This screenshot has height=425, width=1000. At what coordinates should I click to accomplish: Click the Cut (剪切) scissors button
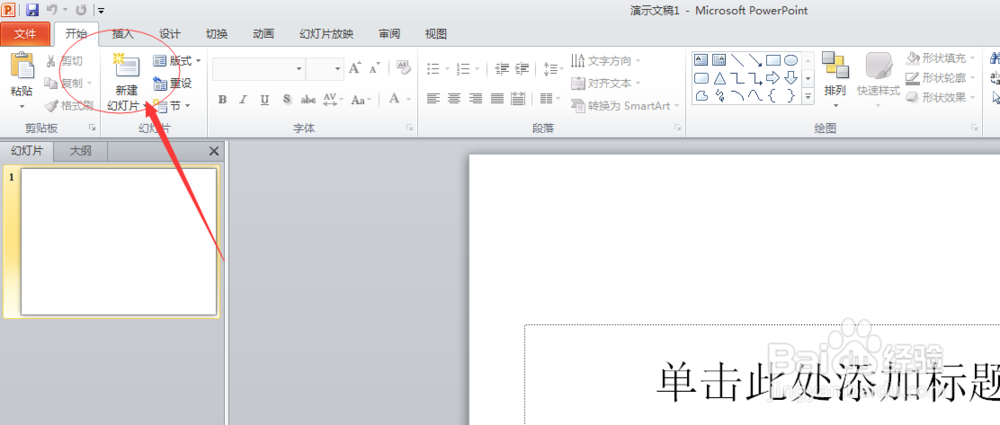click(x=63, y=61)
